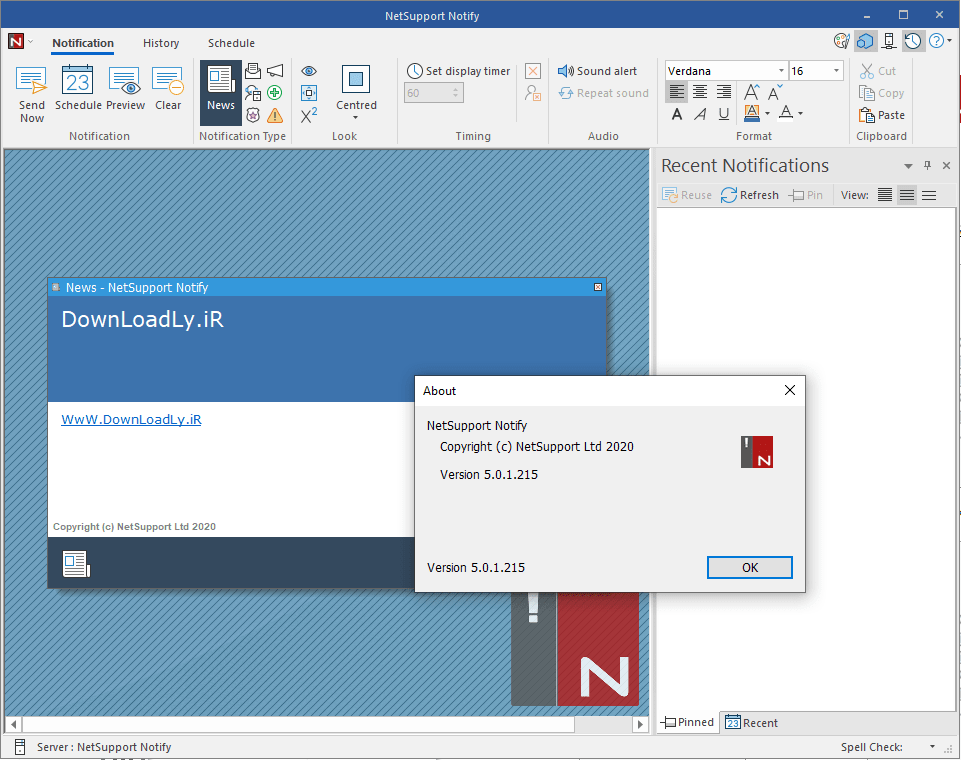Refresh the Recent Notifications list
The height and width of the screenshot is (760, 961).
pos(750,195)
